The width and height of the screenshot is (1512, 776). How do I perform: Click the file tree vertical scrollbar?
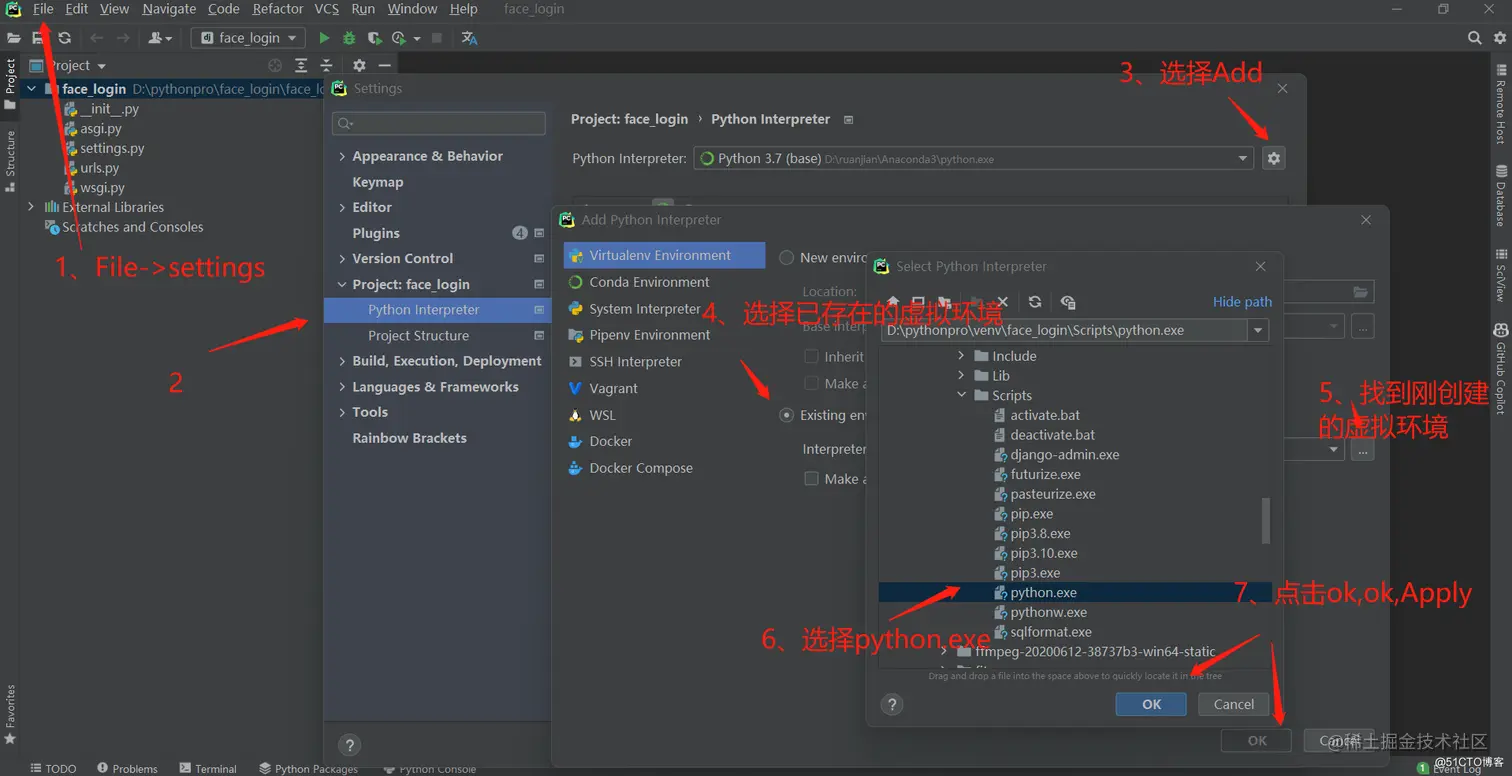(x=1265, y=521)
